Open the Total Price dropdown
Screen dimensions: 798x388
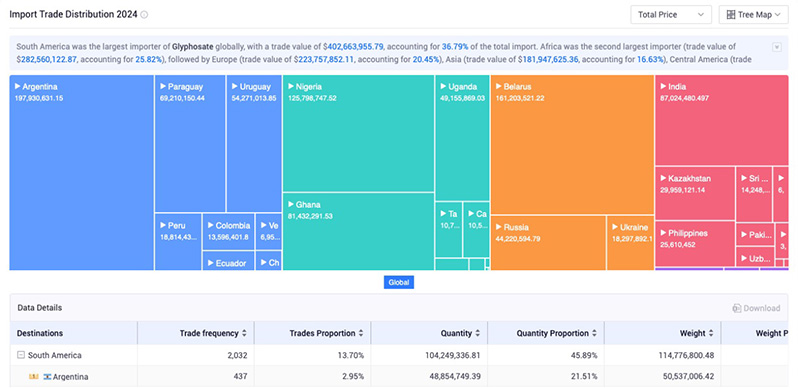pos(671,15)
